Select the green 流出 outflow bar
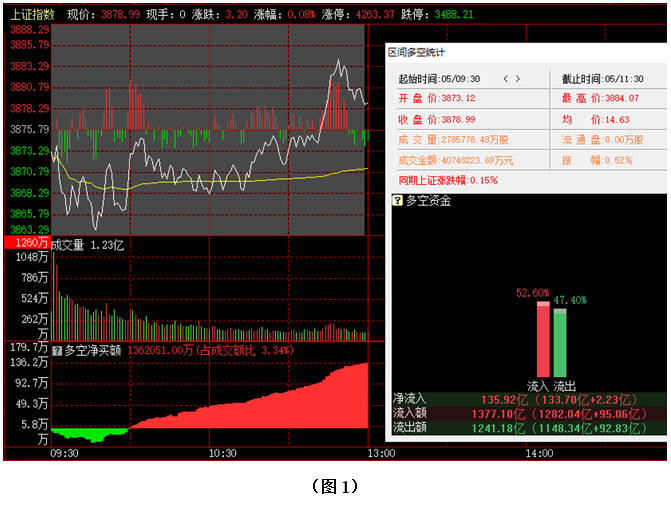671x507 pixels. click(x=560, y=343)
